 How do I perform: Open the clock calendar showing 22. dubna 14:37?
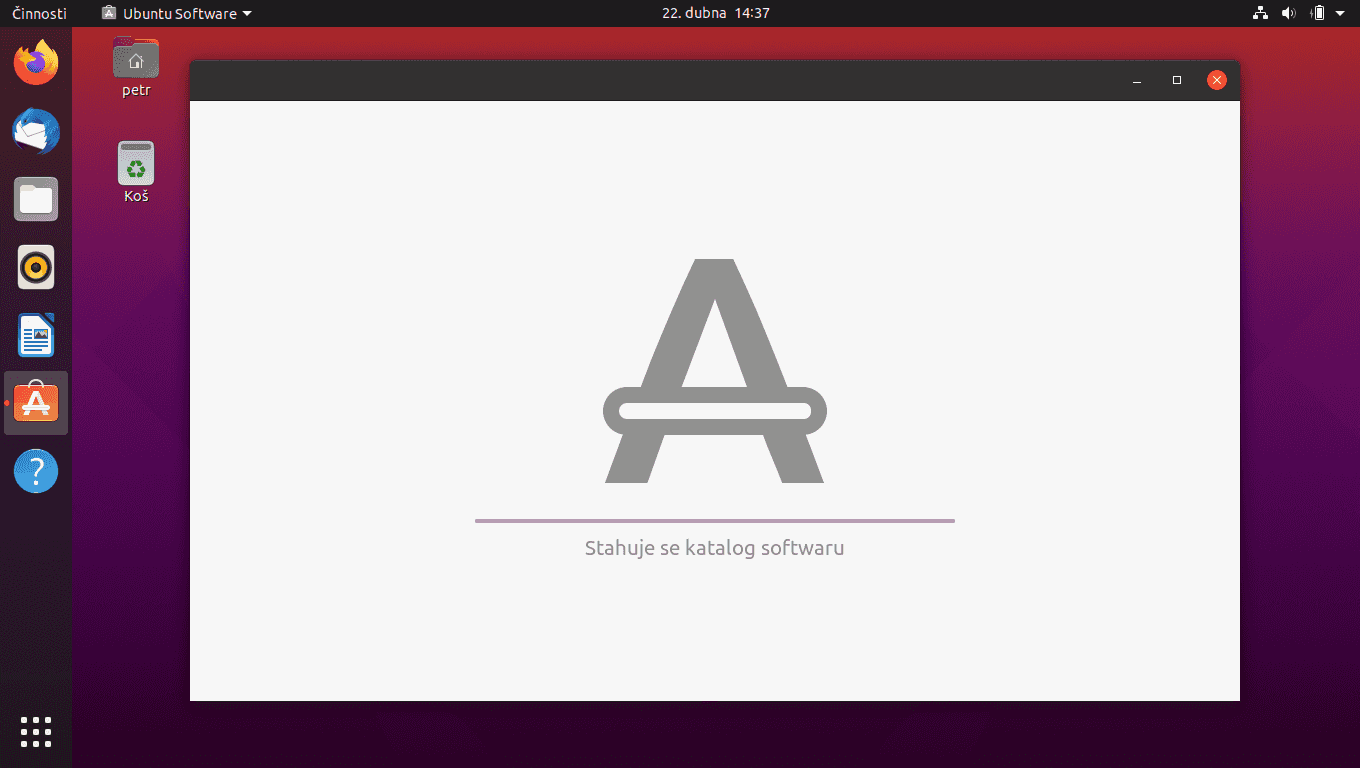click(716, 13)
